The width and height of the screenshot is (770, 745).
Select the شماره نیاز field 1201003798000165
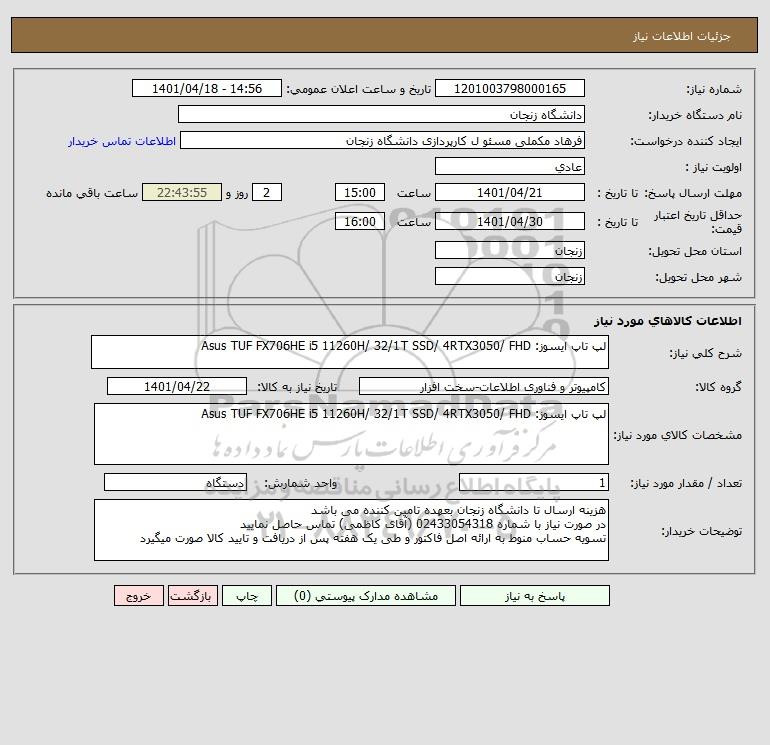(x=510, y=88)
